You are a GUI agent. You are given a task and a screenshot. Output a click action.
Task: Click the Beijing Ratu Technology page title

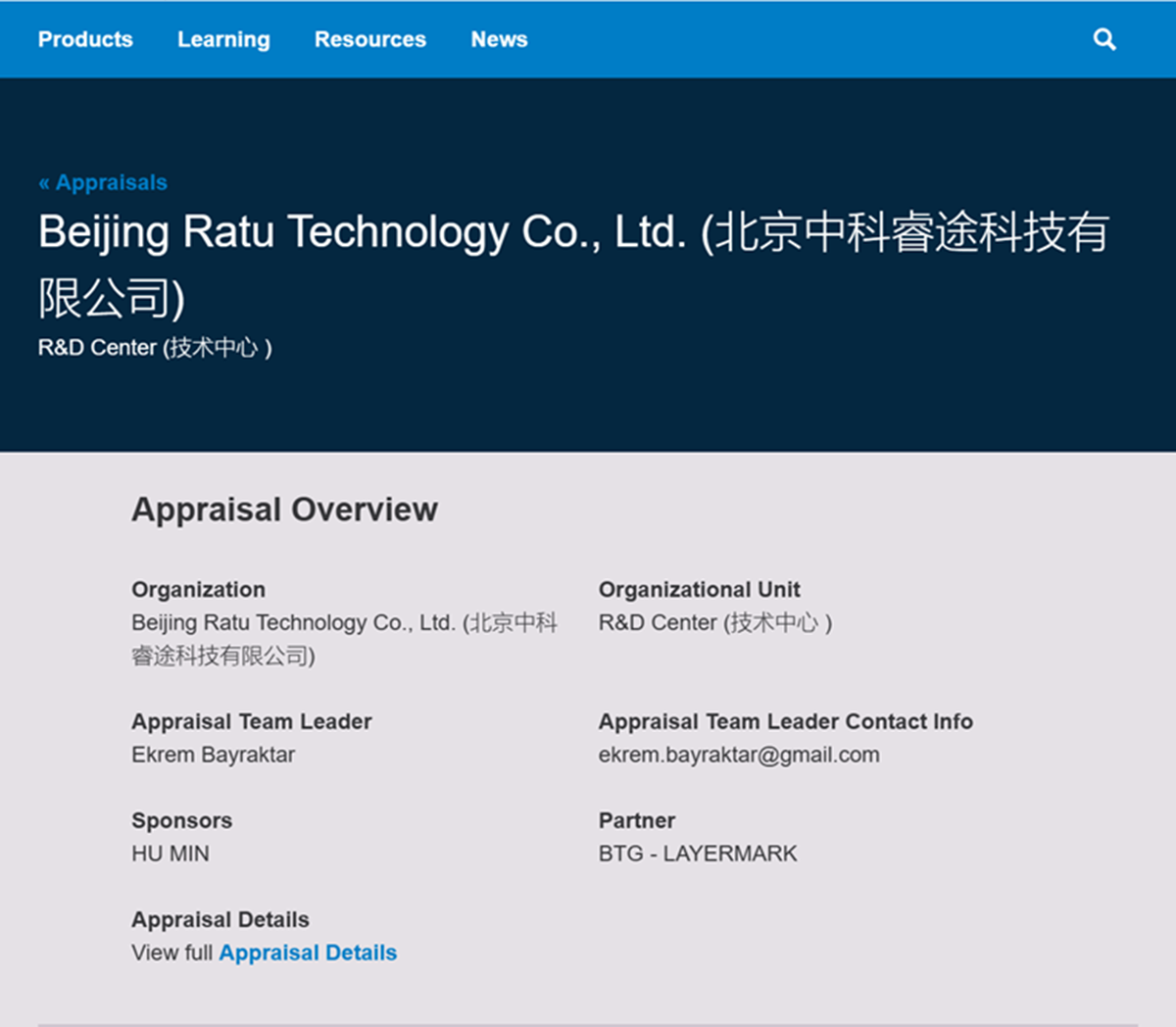(573, 265)
